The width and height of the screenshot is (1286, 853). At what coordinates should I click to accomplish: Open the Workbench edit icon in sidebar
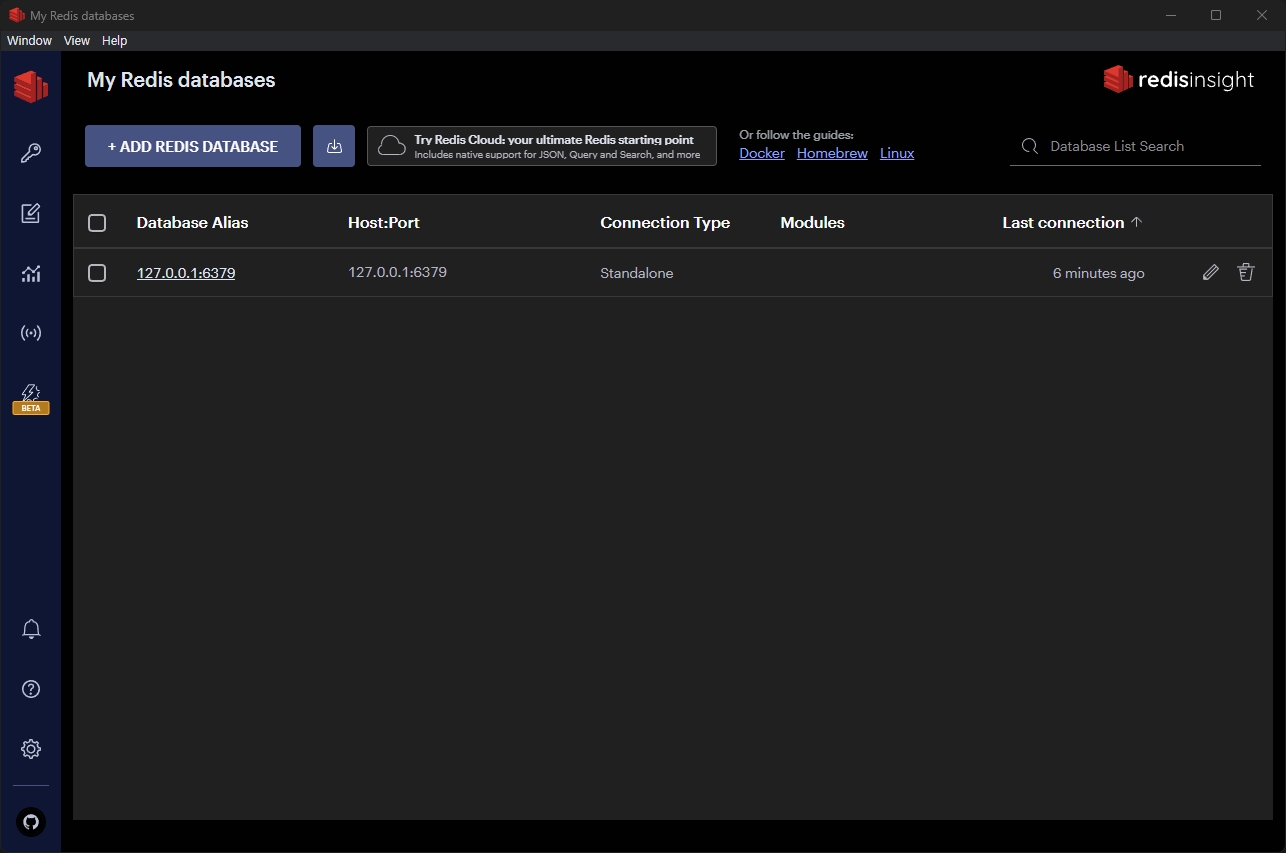(x=31, y=213)
